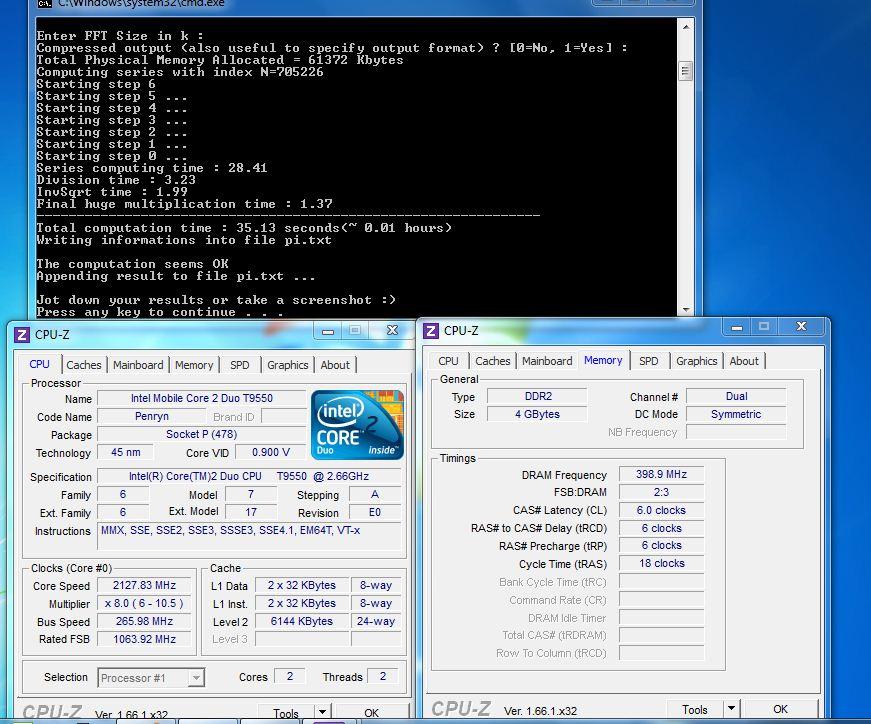Click Cycle Time value 18 clocks
The image size is (871, 724).
tap(662, 563)
